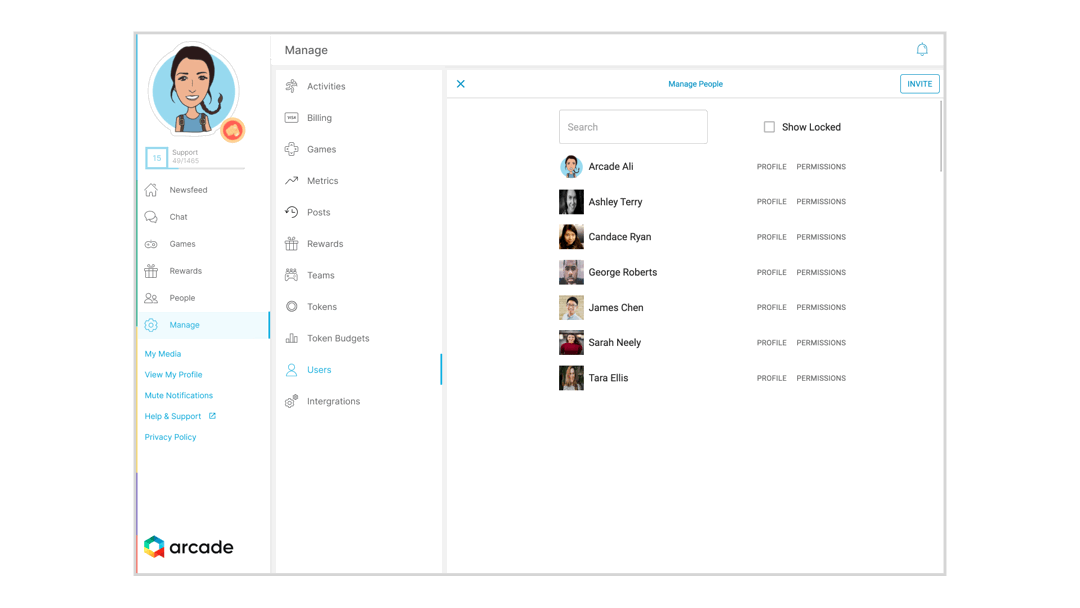Click the Posts history clock icon
Viewport: 1080px width, 608px height.
click(x=291, y=212)
